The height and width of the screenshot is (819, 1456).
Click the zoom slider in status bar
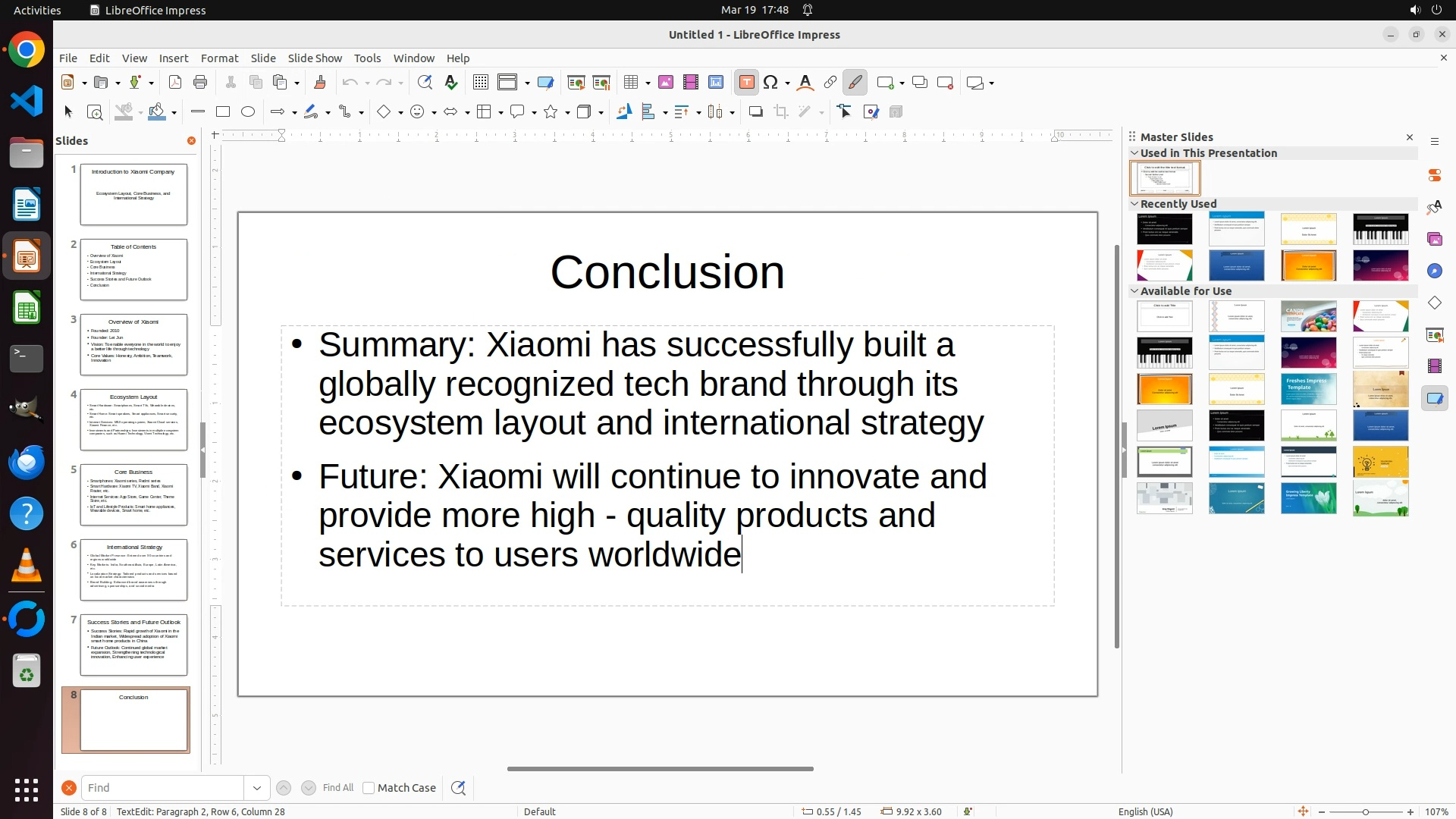tap(1366, 812)
